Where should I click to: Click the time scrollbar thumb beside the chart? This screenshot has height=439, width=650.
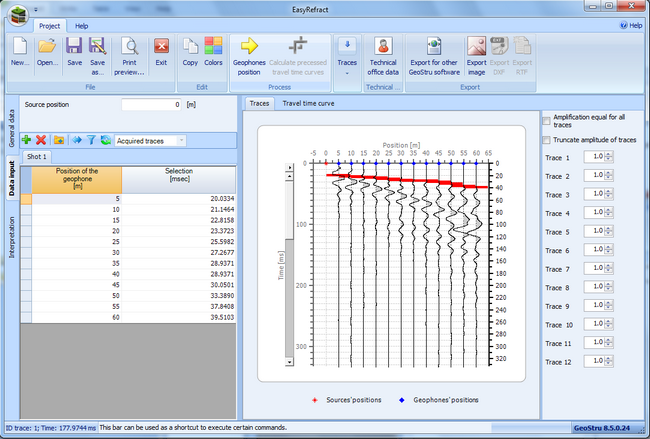pos(289,210)
